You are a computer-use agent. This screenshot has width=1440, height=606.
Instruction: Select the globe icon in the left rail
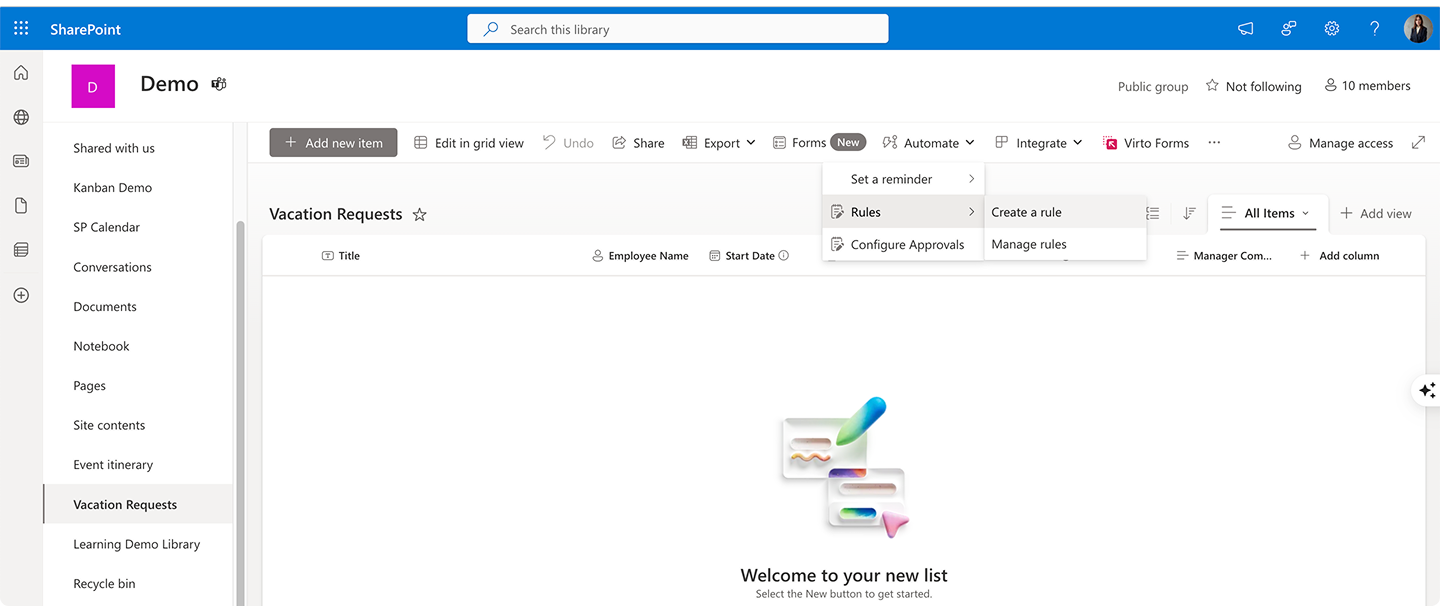20,117
